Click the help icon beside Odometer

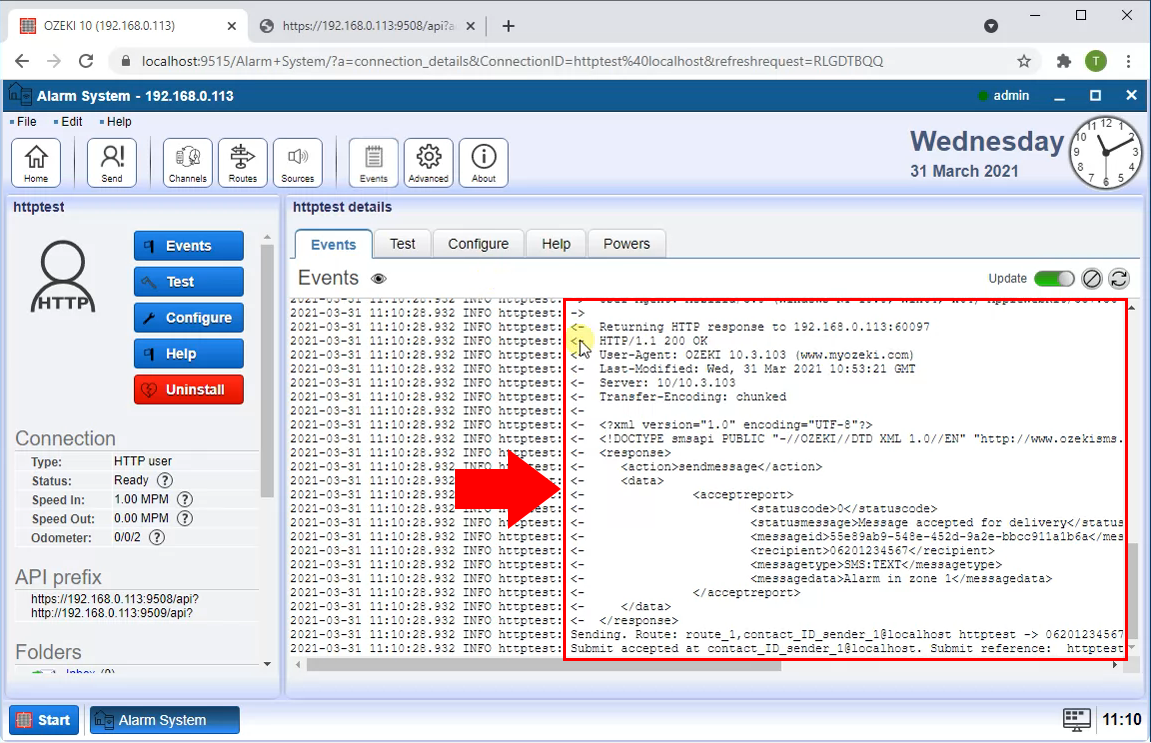click(157, 537)
